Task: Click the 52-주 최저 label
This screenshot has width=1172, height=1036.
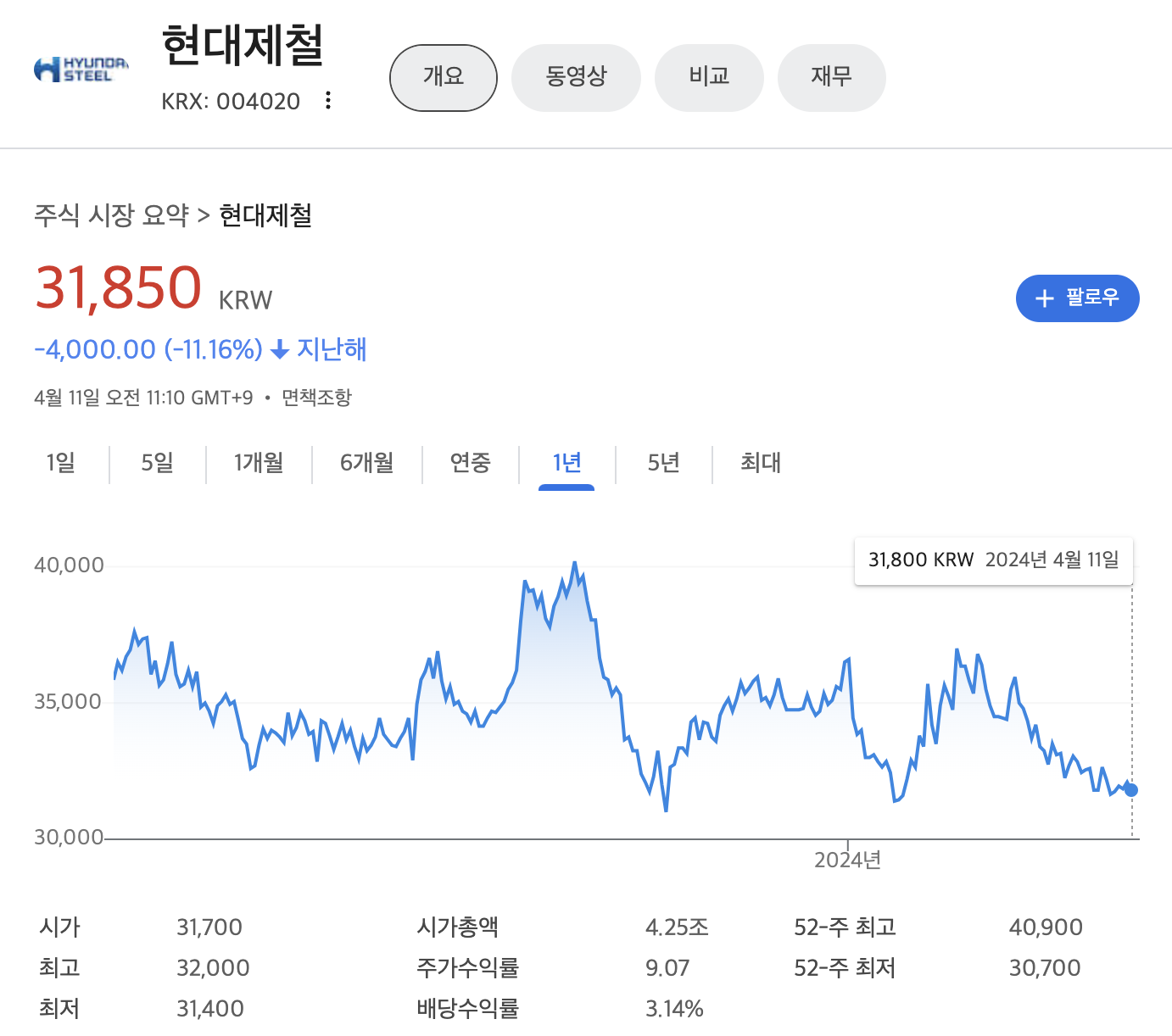Action: 845,968
